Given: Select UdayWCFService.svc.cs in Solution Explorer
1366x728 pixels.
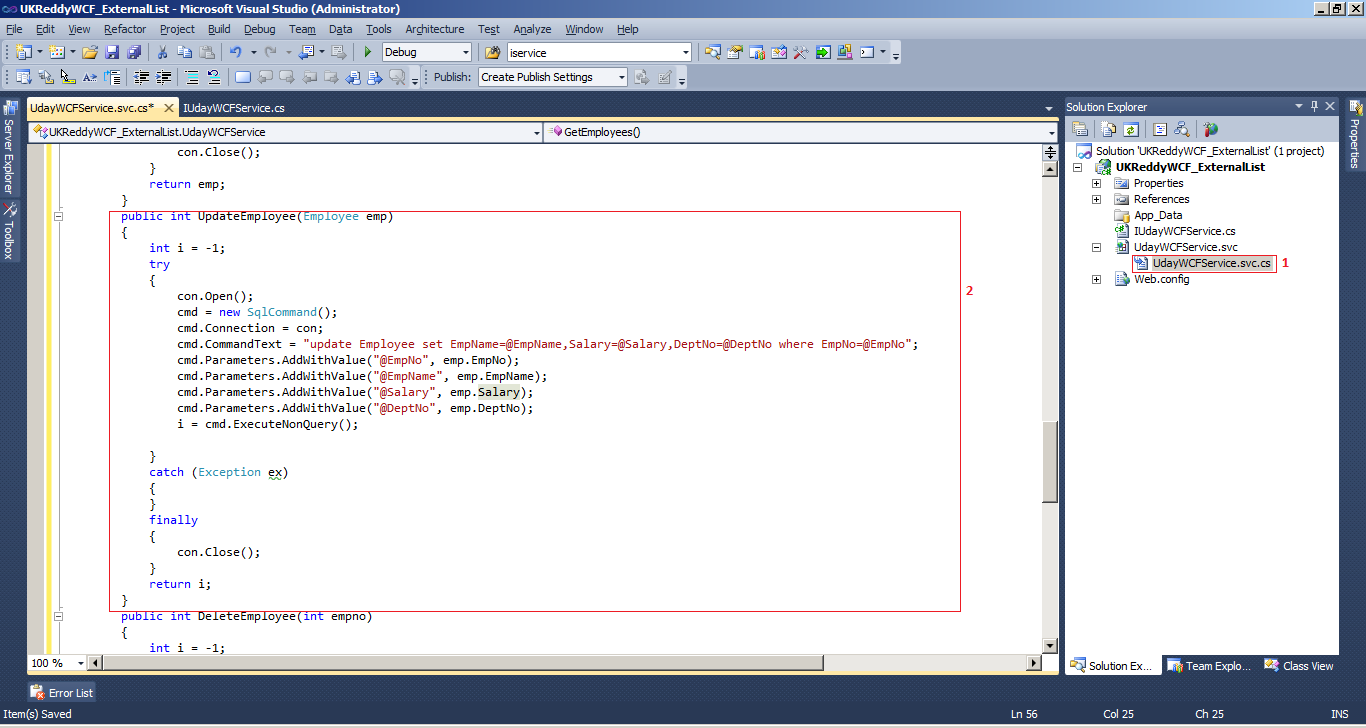Looking at the screenshot, I should pos(1211,263).
